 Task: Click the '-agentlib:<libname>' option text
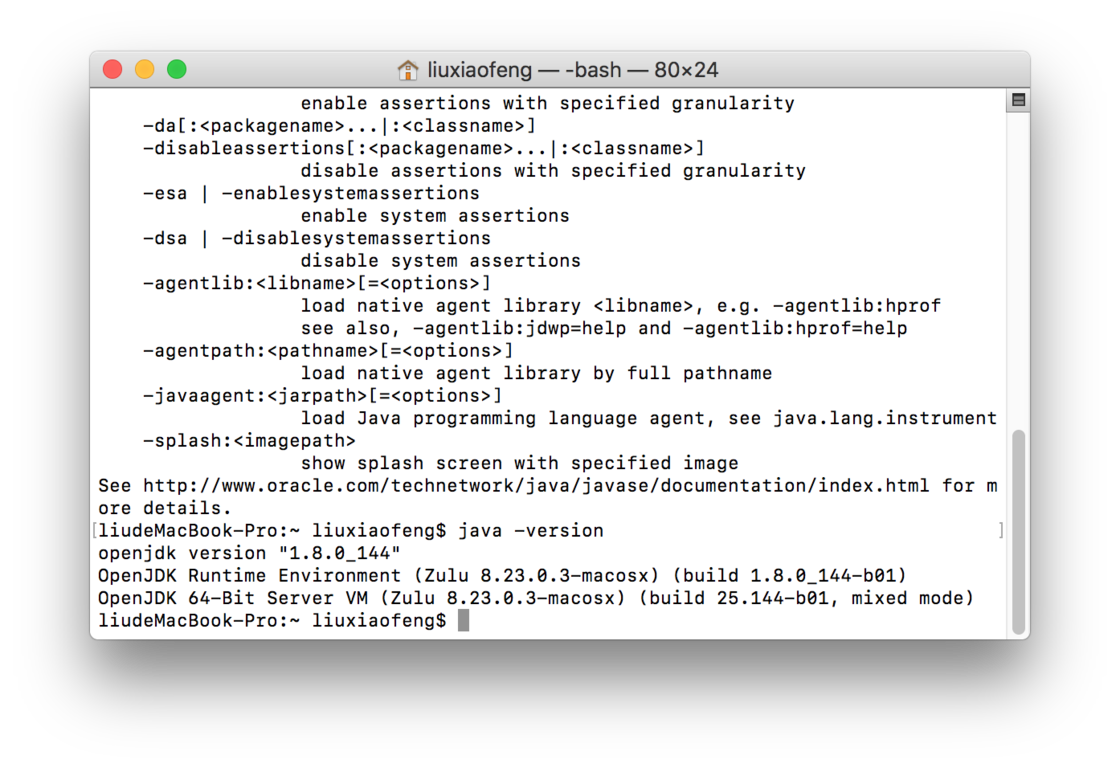tap(249, 284)
